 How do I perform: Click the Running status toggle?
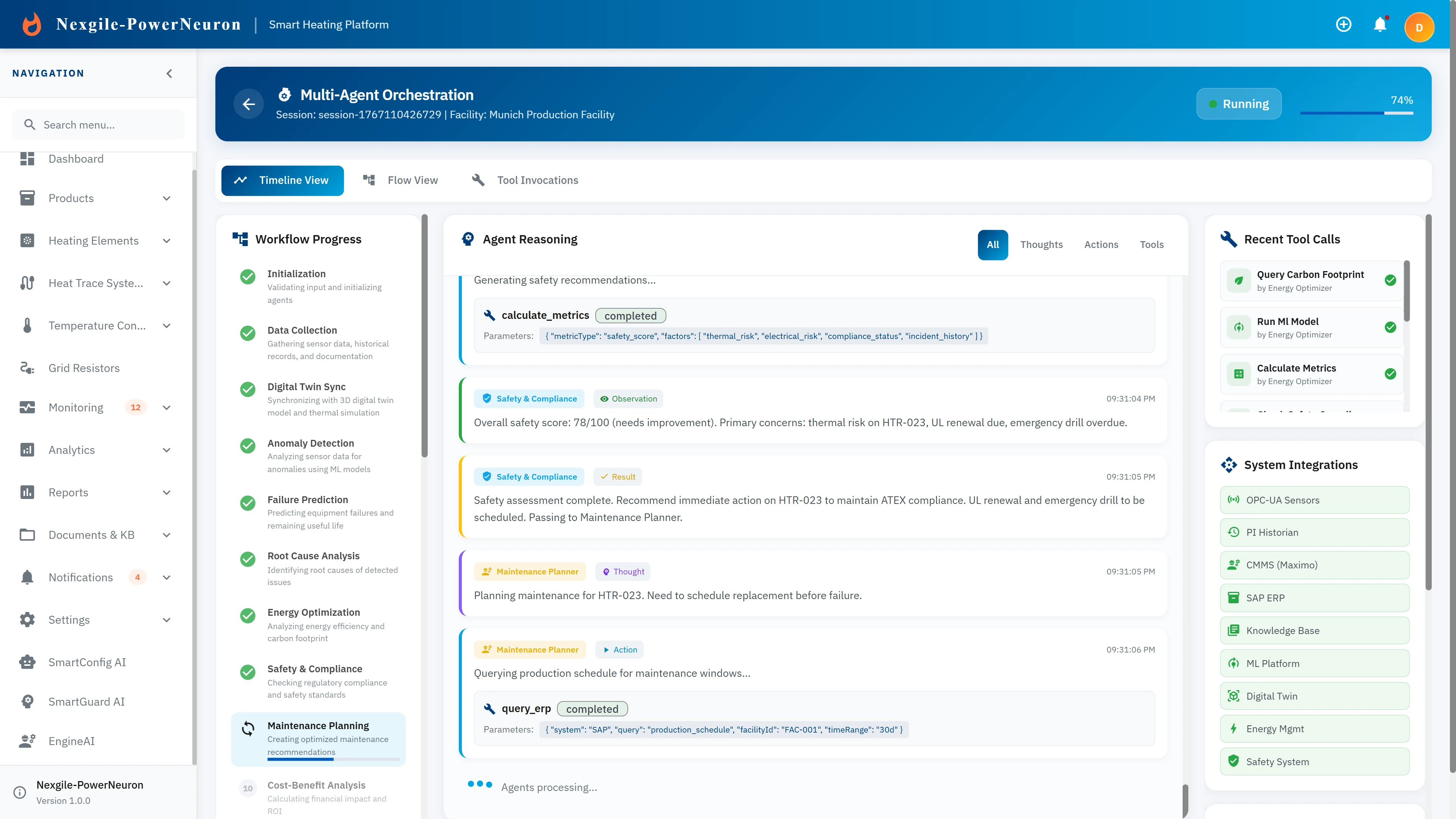1238,104
